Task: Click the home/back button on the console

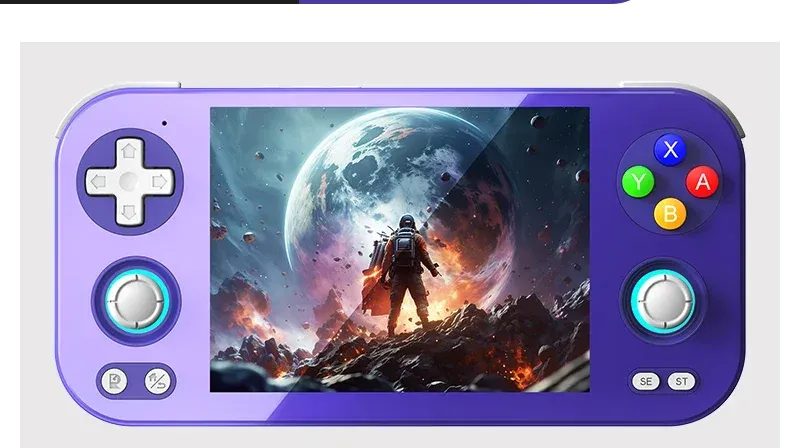Action: [x=157, y=381]
